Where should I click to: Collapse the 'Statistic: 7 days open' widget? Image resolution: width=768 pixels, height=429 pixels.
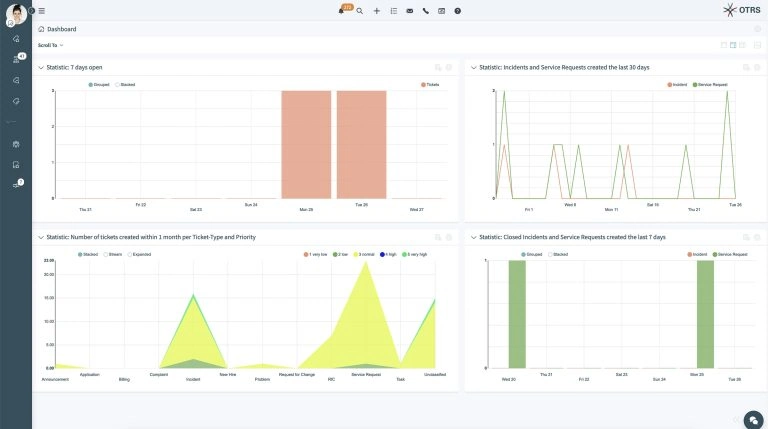(41, 68)
